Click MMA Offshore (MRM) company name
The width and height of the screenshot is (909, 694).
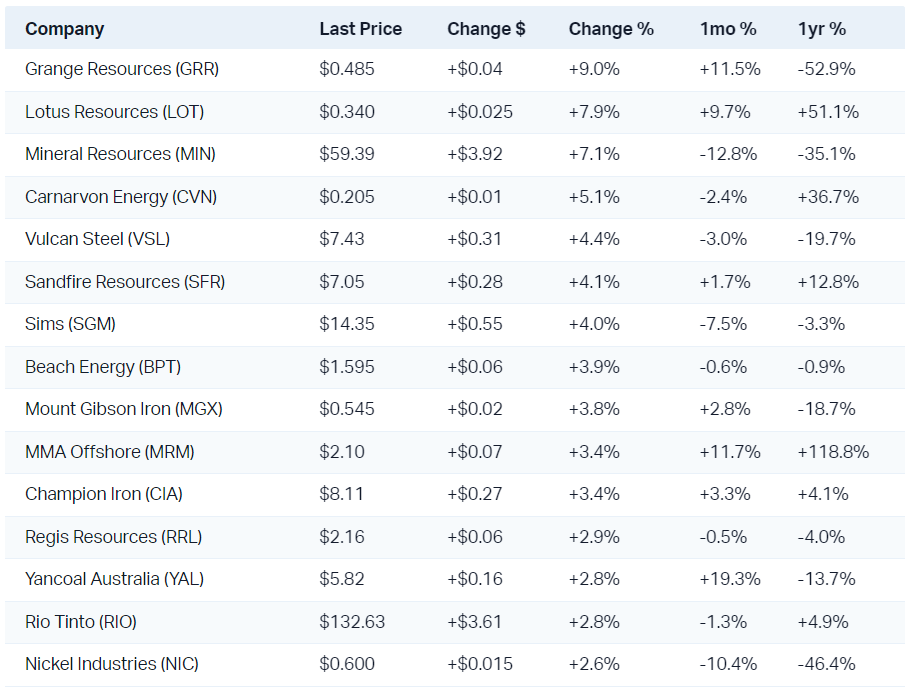pos(110,452)
